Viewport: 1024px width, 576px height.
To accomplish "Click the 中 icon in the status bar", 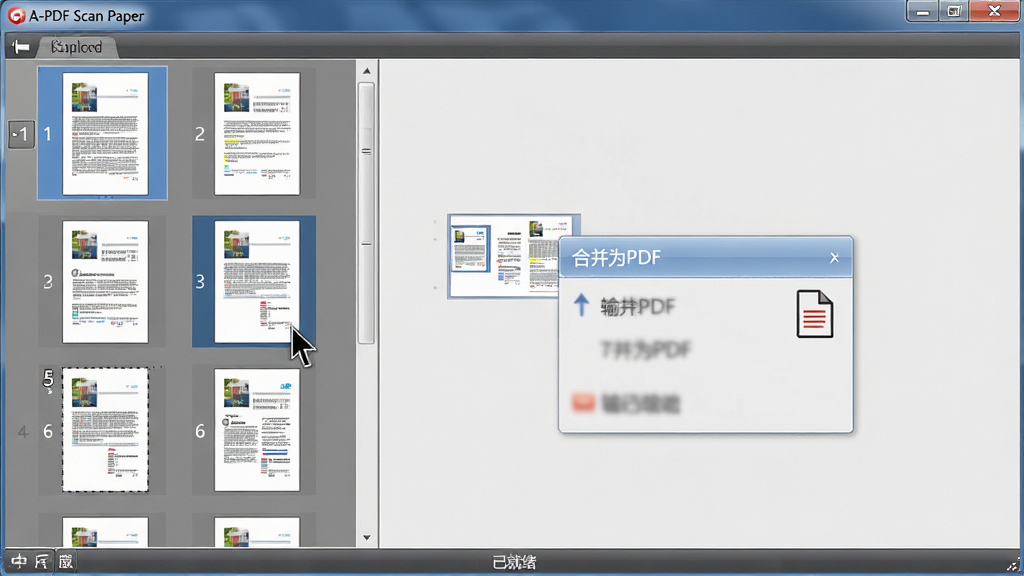I will [19, 562].
